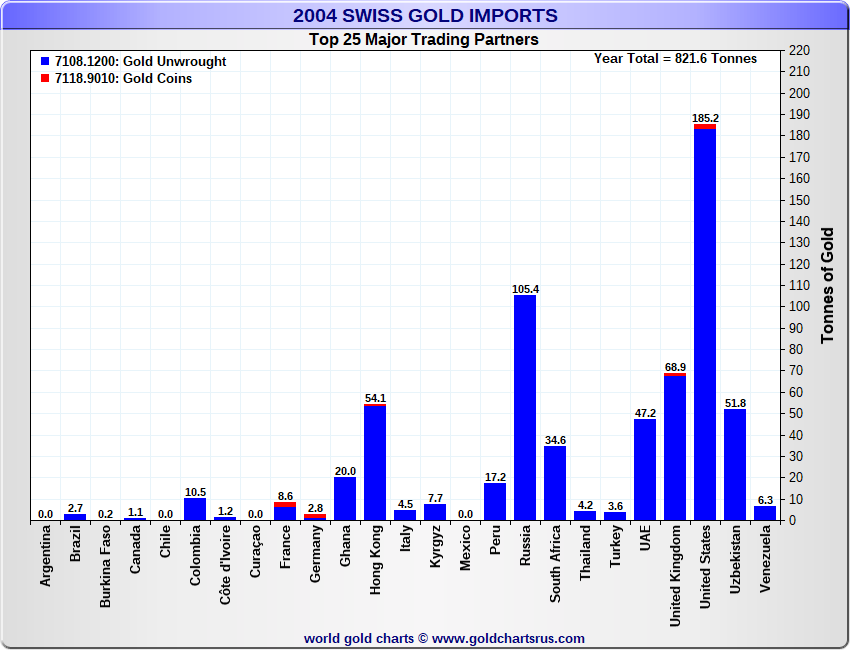Image resolution: width=850 pixels, height=650 pixels.
Task: Select the Ghana axis label
Action: tap(345, 546)
